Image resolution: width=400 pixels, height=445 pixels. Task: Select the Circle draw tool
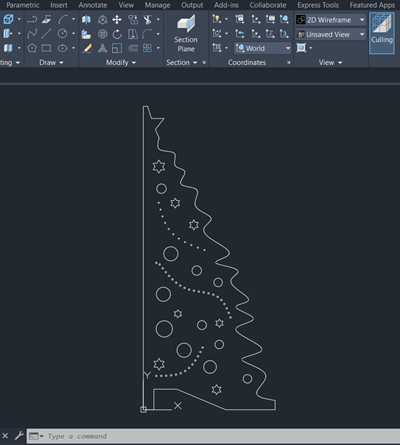pyautogui.click(x=62, y=34)
